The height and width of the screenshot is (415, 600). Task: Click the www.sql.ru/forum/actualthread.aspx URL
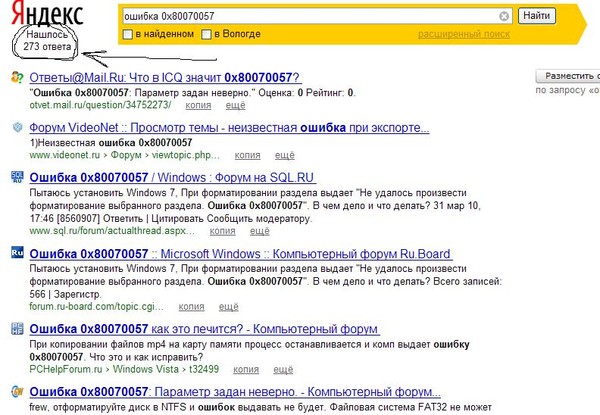[112, 231]
